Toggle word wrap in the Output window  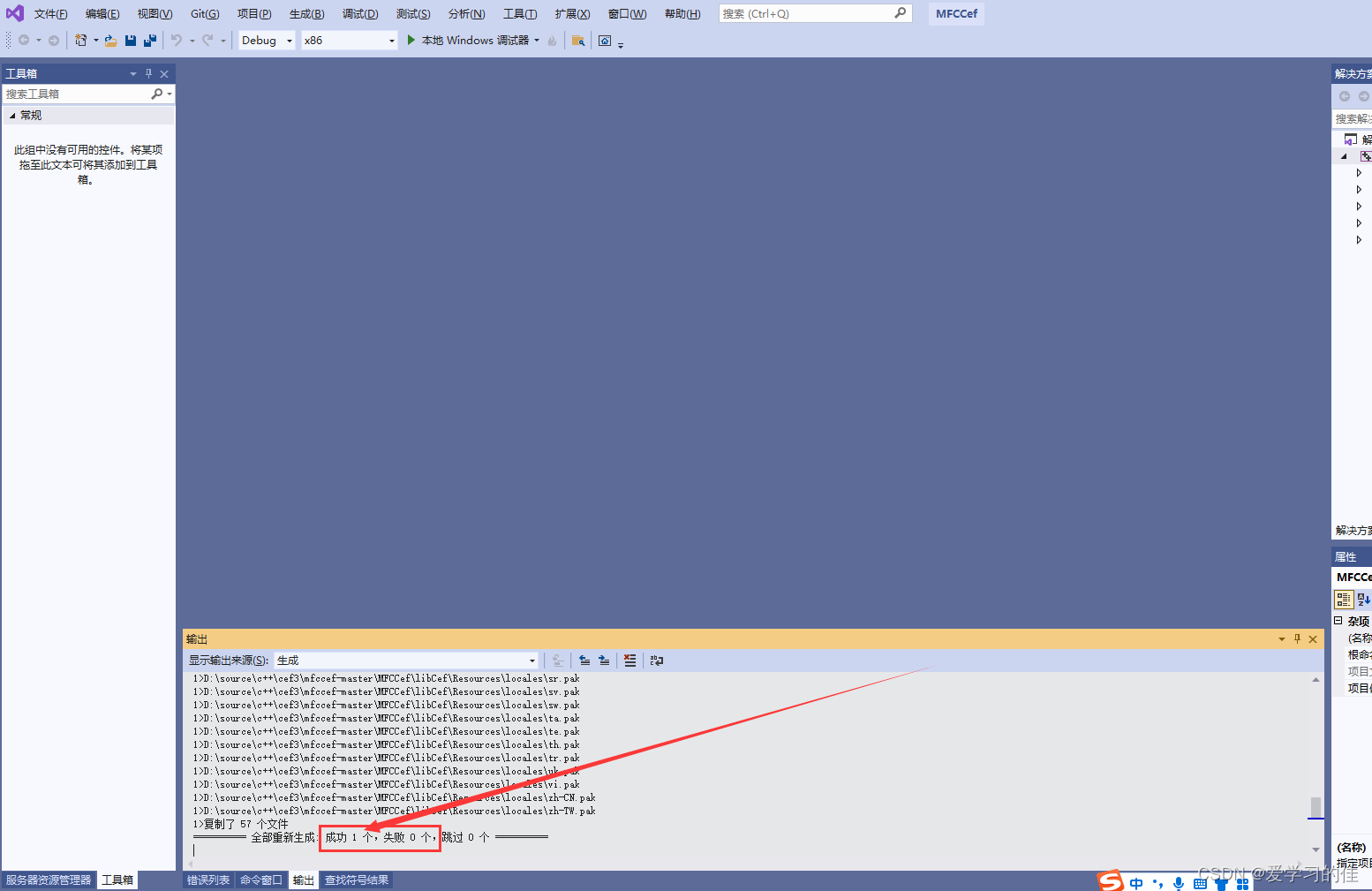pyautogui.click(x=657, y=661)
